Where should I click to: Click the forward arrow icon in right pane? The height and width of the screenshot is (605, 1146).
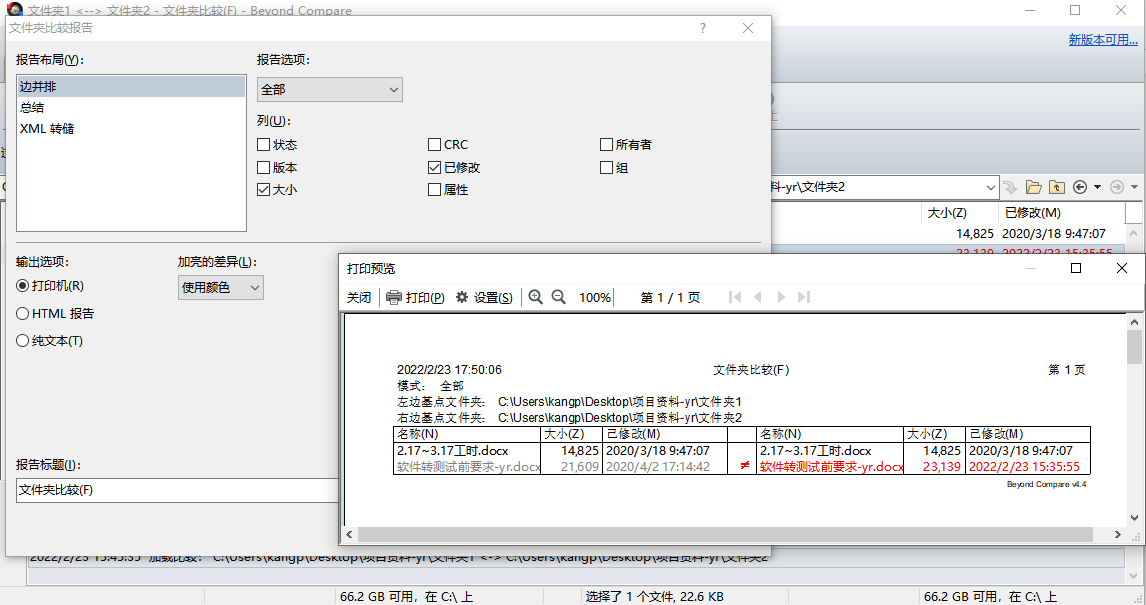tap(1117, 187)
